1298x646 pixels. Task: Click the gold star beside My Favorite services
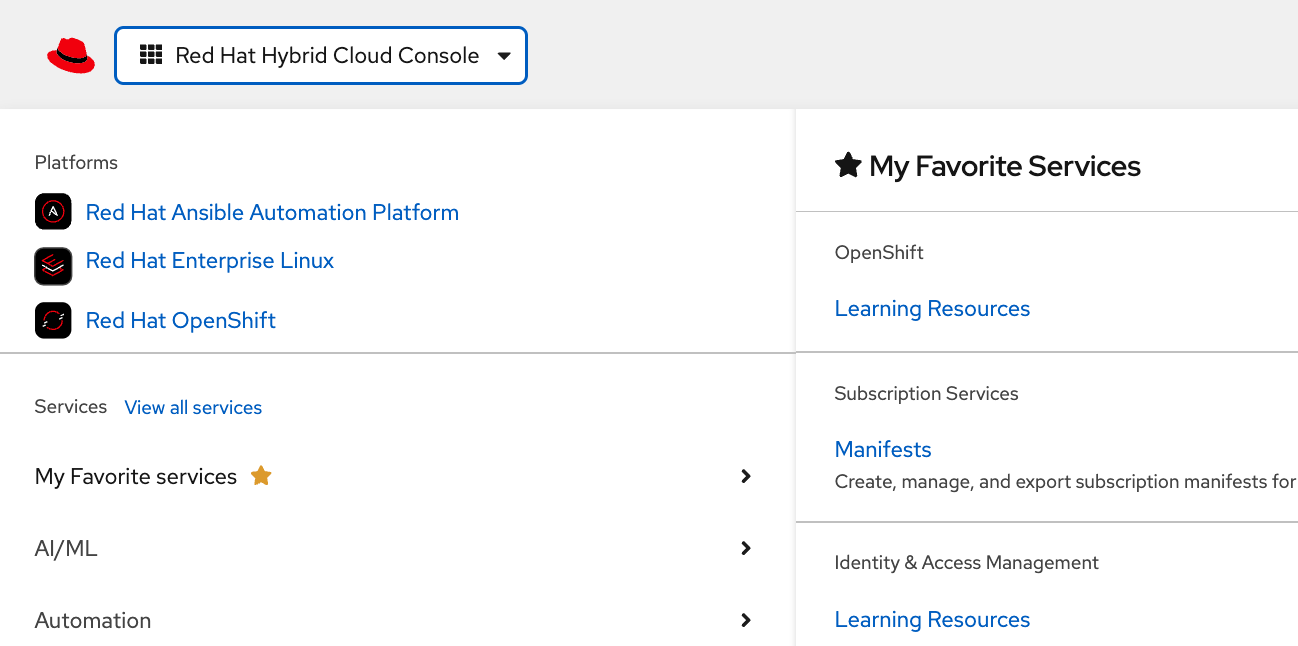261,476
